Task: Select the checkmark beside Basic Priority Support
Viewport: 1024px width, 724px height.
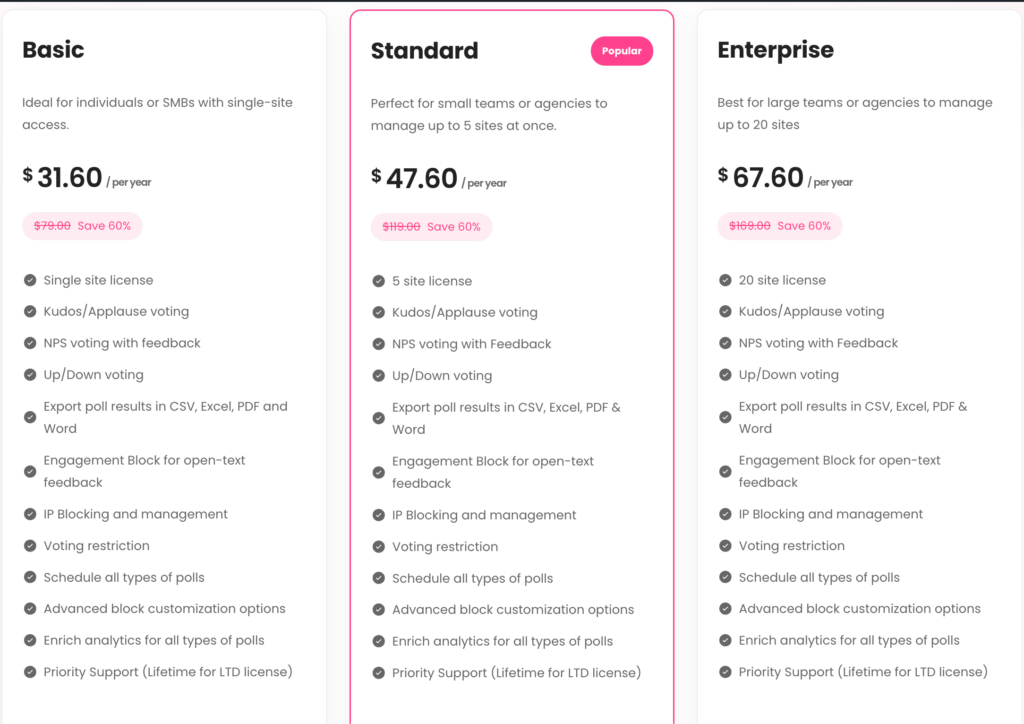Action: click(29, 672)
